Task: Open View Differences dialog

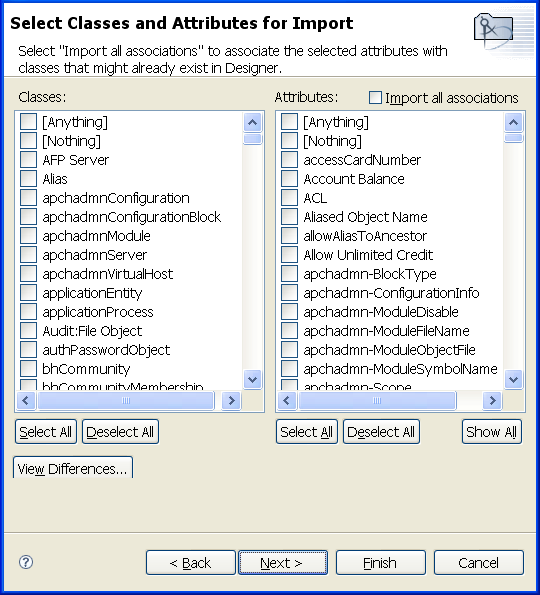Action: [72, 468]
